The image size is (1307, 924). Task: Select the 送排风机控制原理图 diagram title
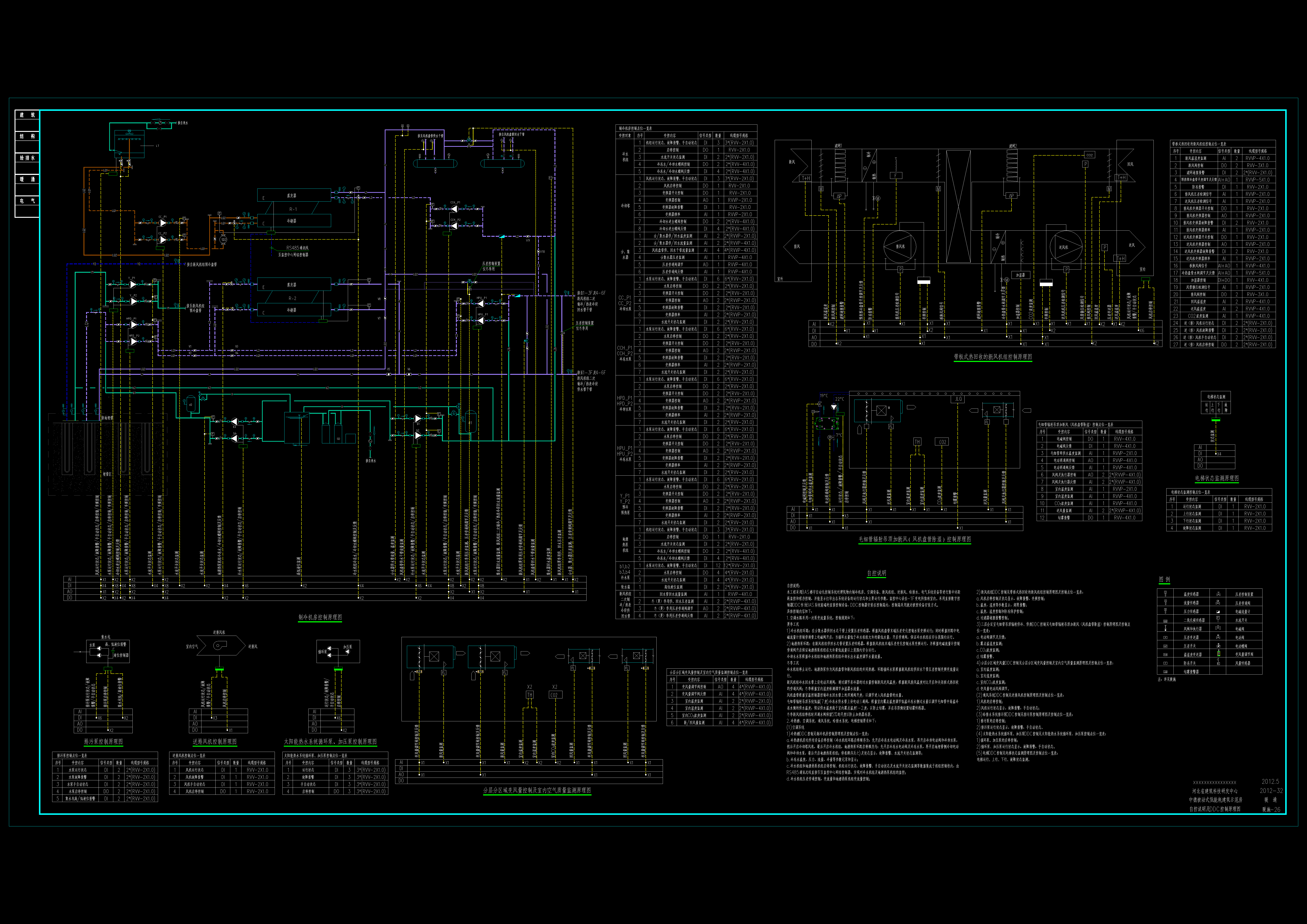(x=215, y=742)
